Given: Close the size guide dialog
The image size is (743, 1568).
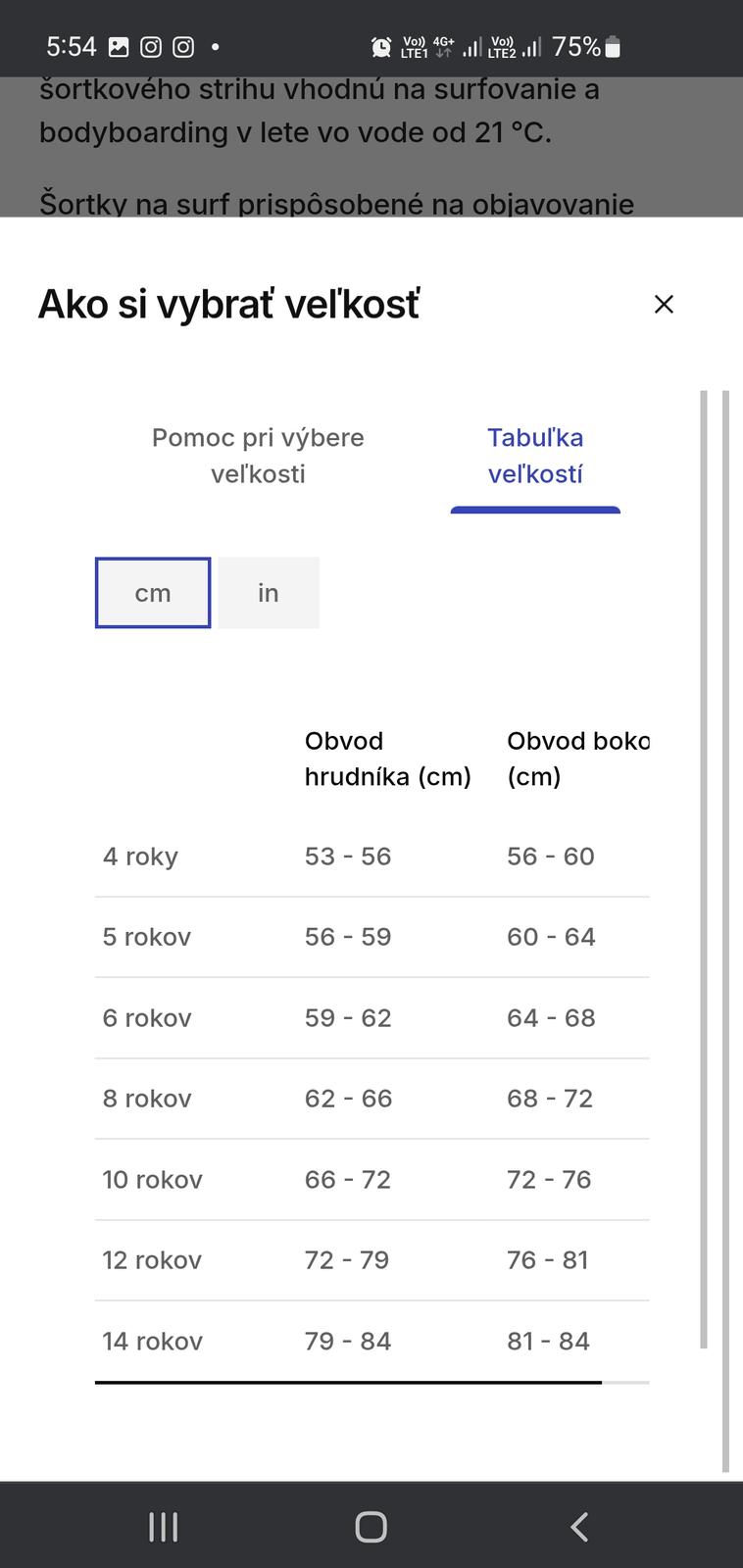Looking at the screenshot, I should [664, 305].
